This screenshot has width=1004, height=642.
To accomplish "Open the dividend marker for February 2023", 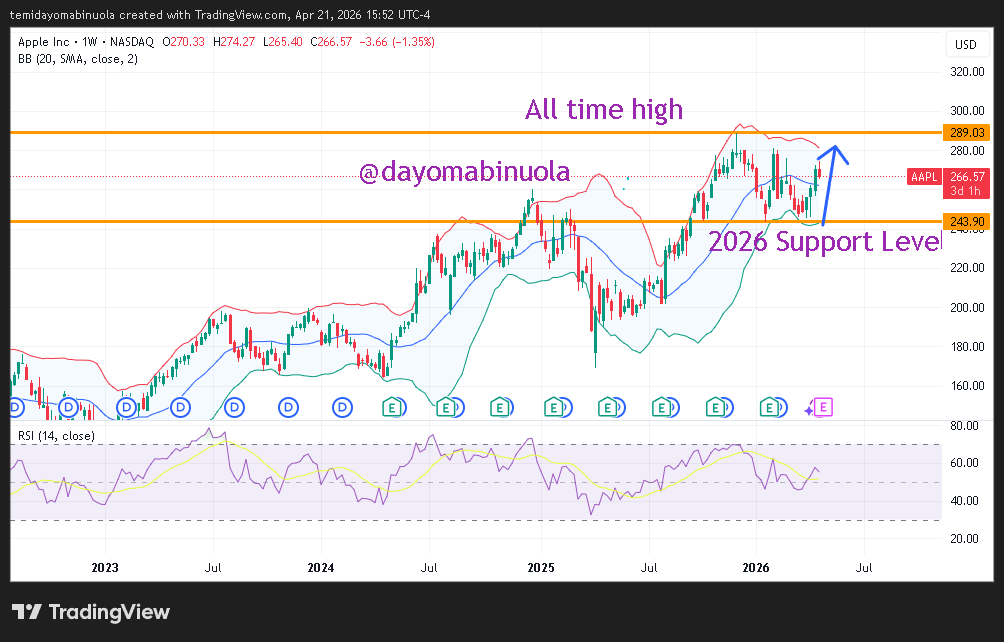I will tap(126, 407).
